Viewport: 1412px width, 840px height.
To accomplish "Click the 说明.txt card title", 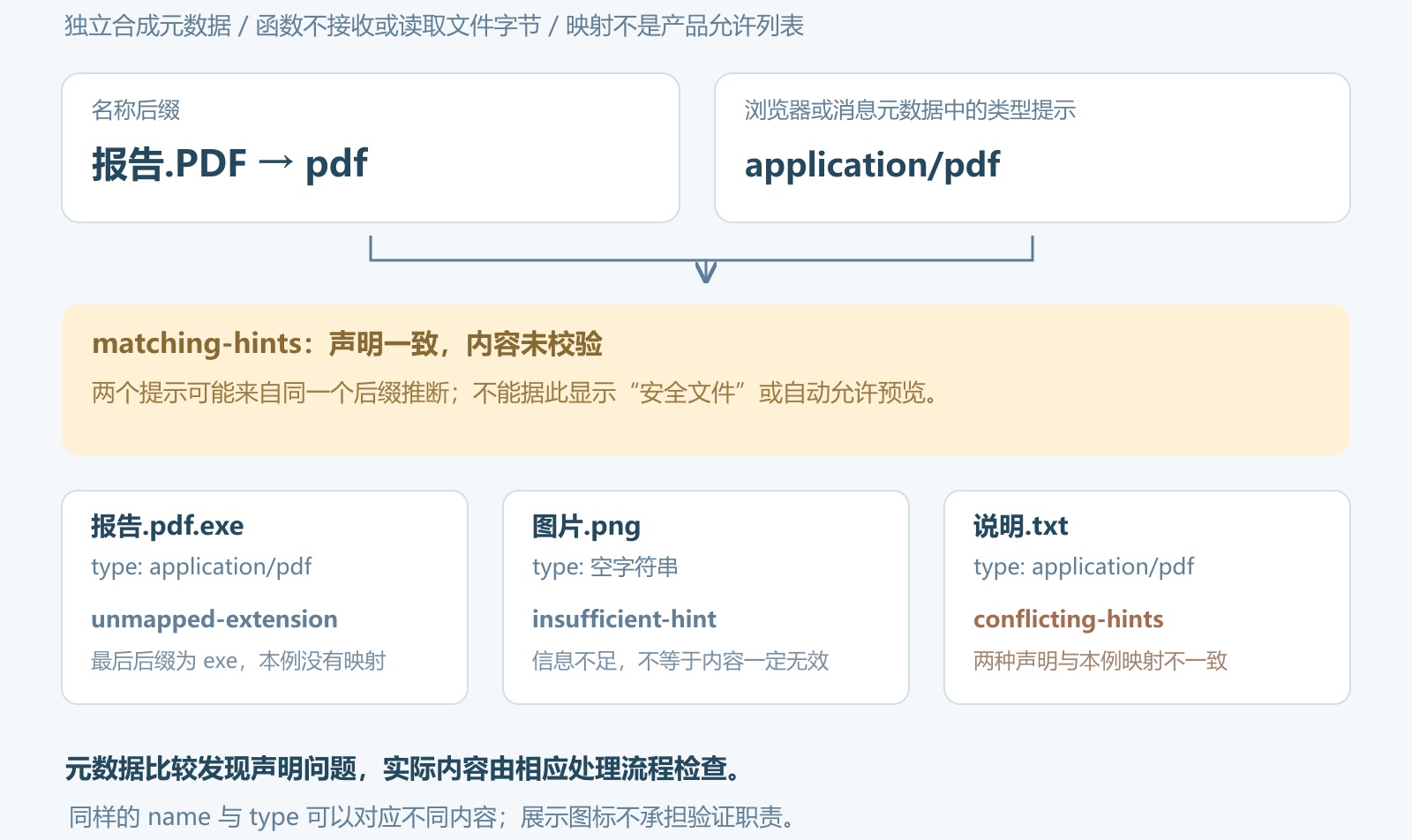I will pos(1020,526).
